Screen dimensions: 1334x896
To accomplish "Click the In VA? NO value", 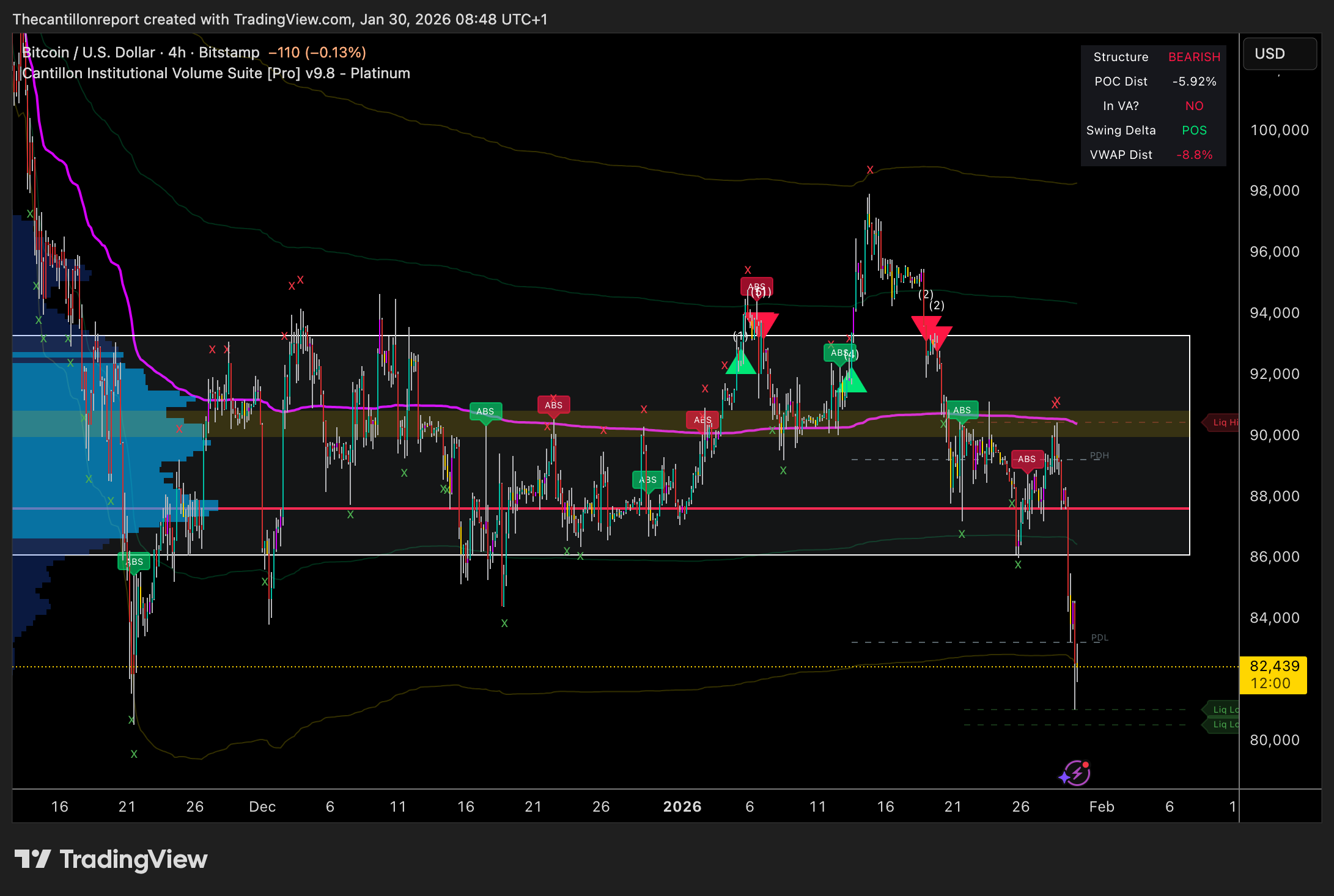I will [x=1193, y=106].
